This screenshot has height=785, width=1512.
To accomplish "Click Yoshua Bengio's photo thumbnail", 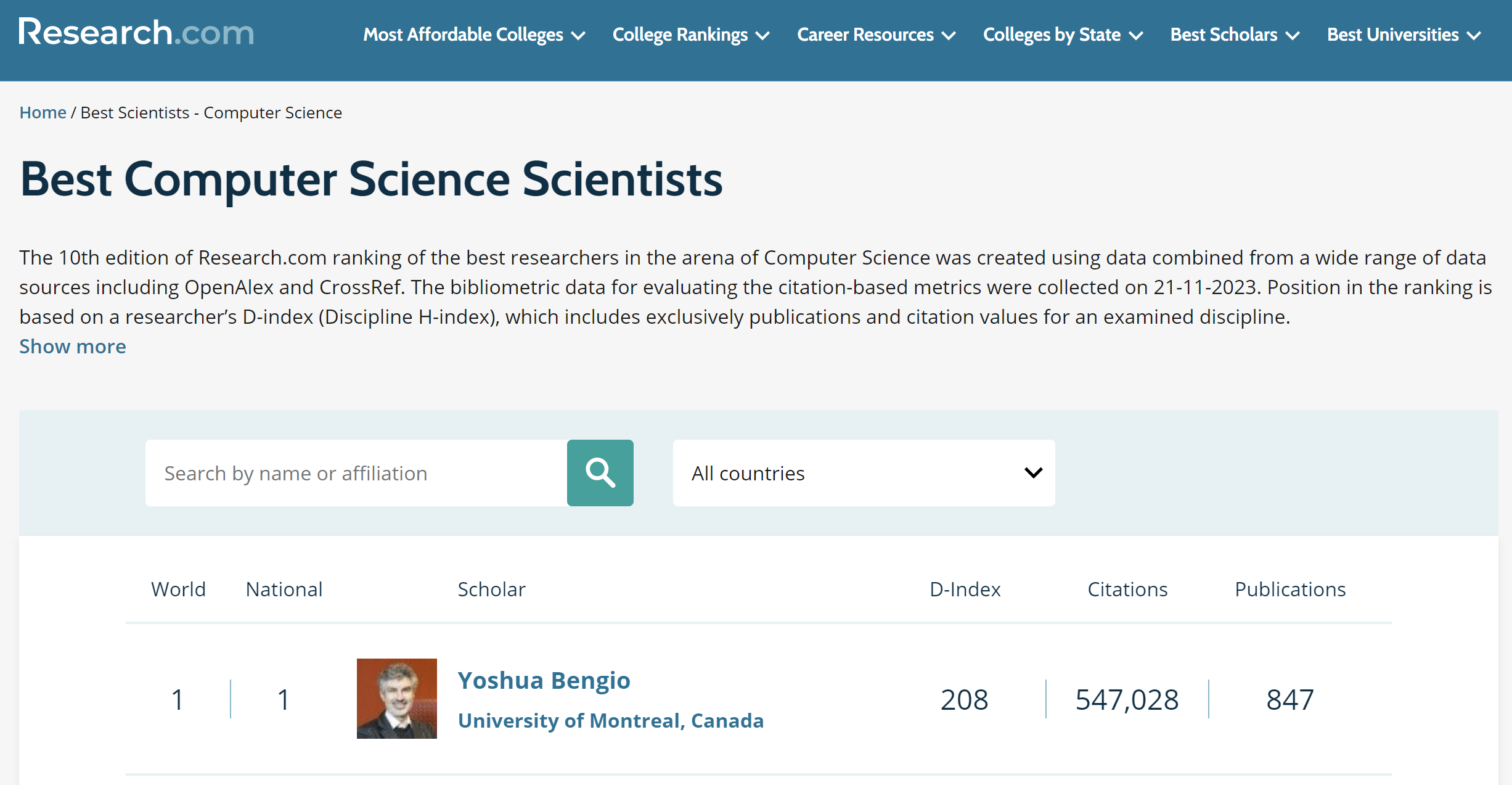I will click(396, 698).
